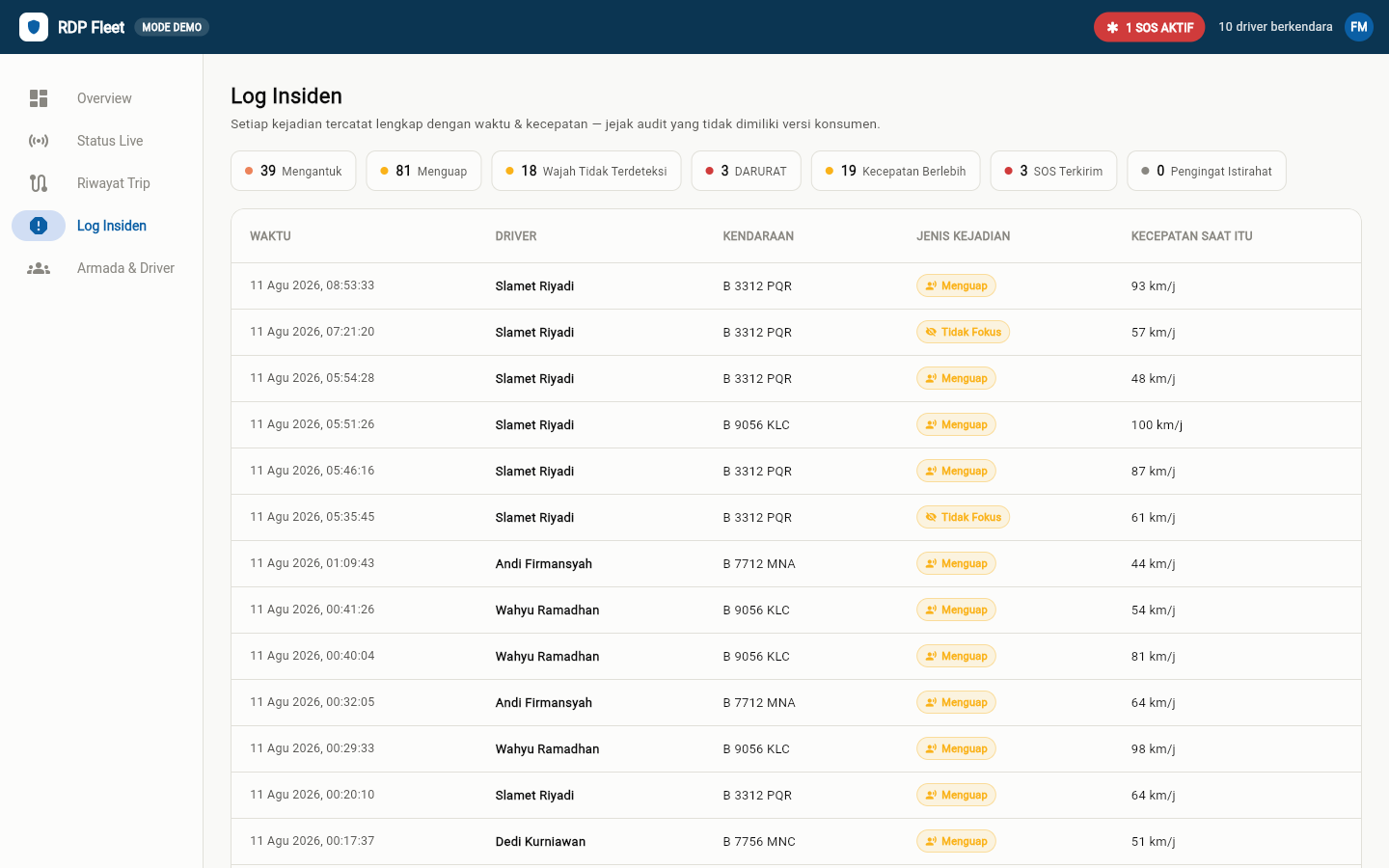
Task: Filter by 3 DARURAT chip
Action: coord(747,171)
